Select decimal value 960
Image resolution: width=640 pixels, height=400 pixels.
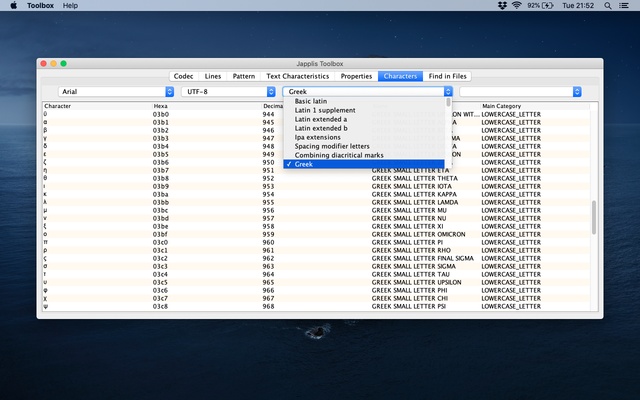(269, 242)
